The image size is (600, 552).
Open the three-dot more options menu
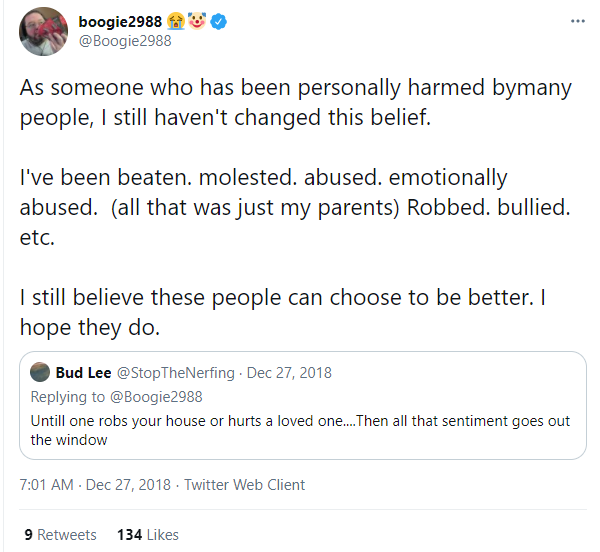pos(577,20)
